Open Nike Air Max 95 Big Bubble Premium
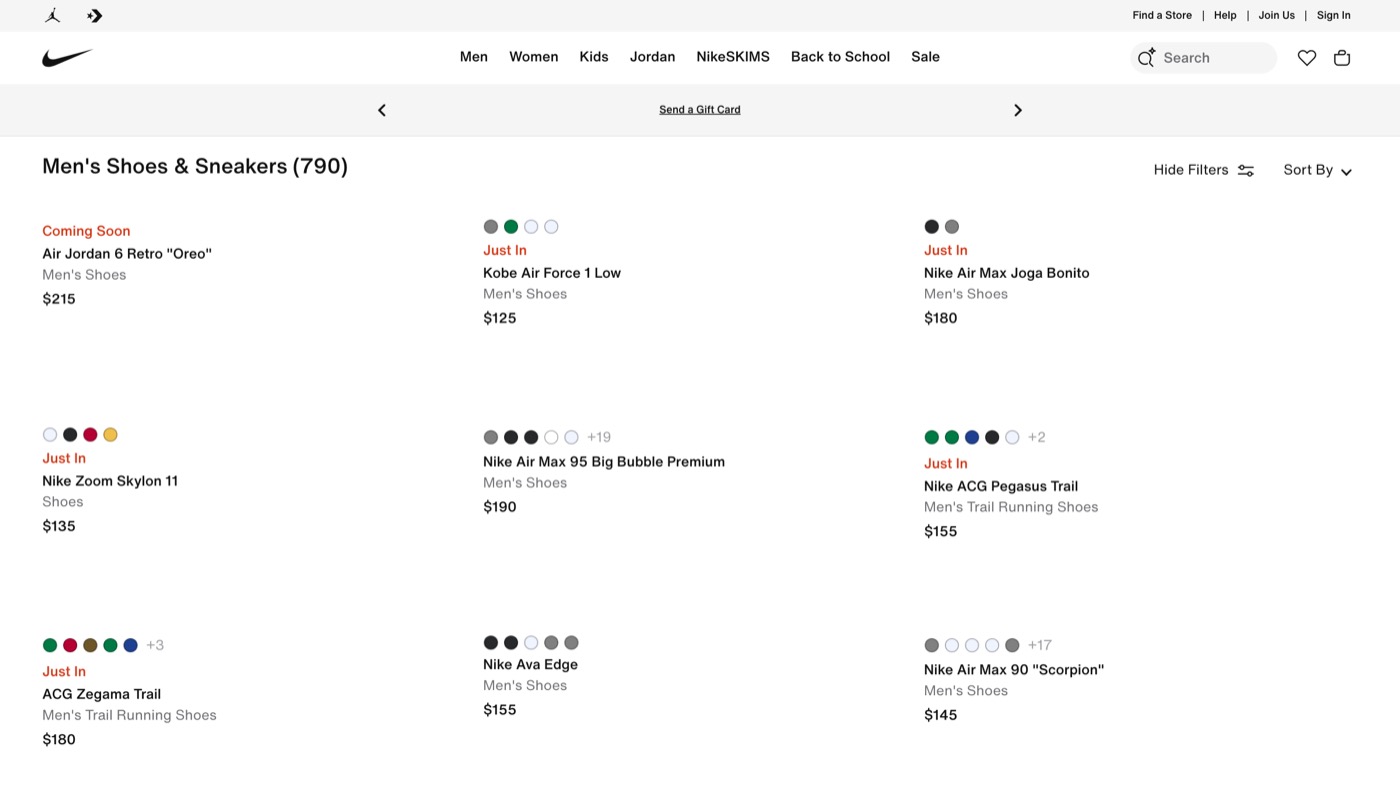The image size is (1400, 787). pyautogui.click(x=604, y=462)
